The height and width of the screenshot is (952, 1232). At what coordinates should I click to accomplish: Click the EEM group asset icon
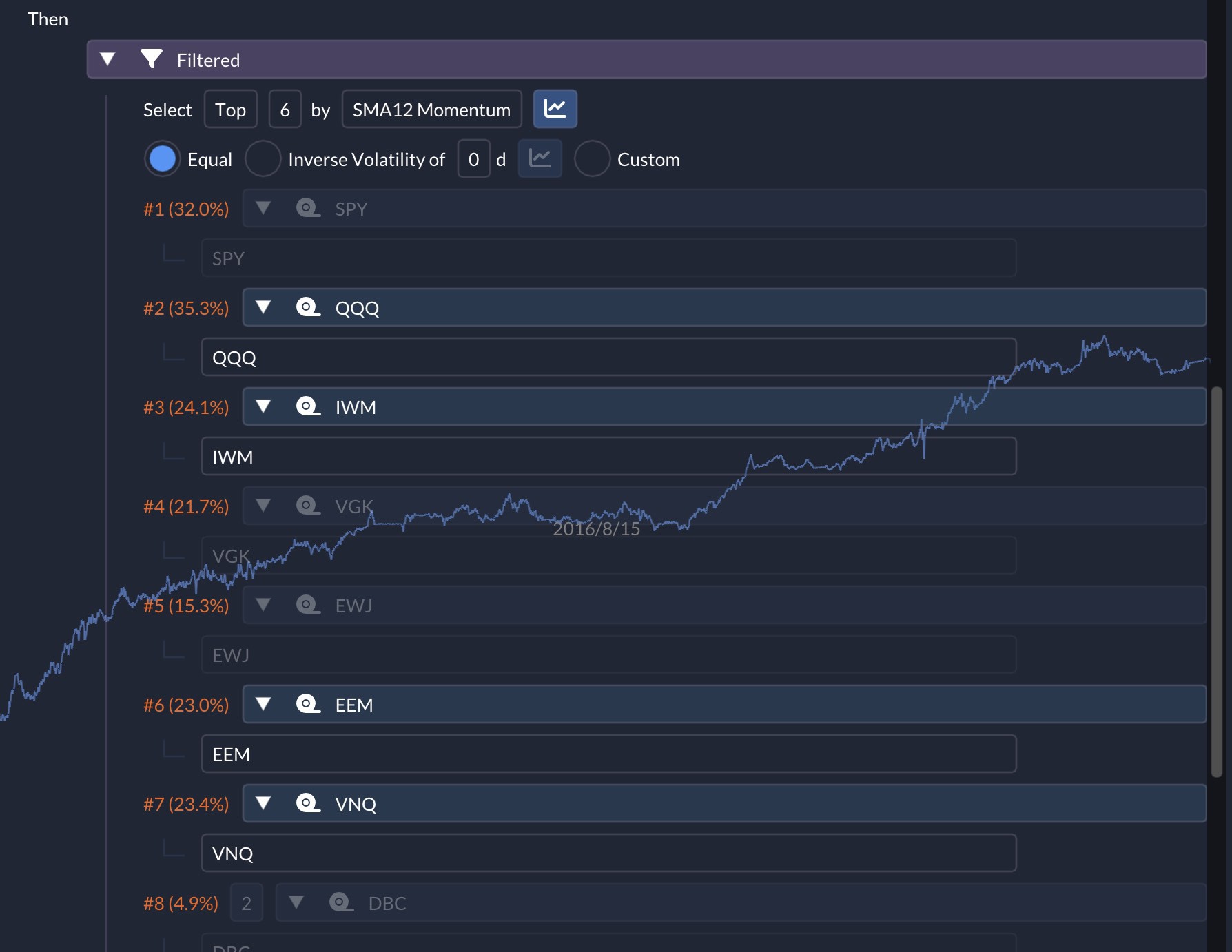[x=308, y=704]
